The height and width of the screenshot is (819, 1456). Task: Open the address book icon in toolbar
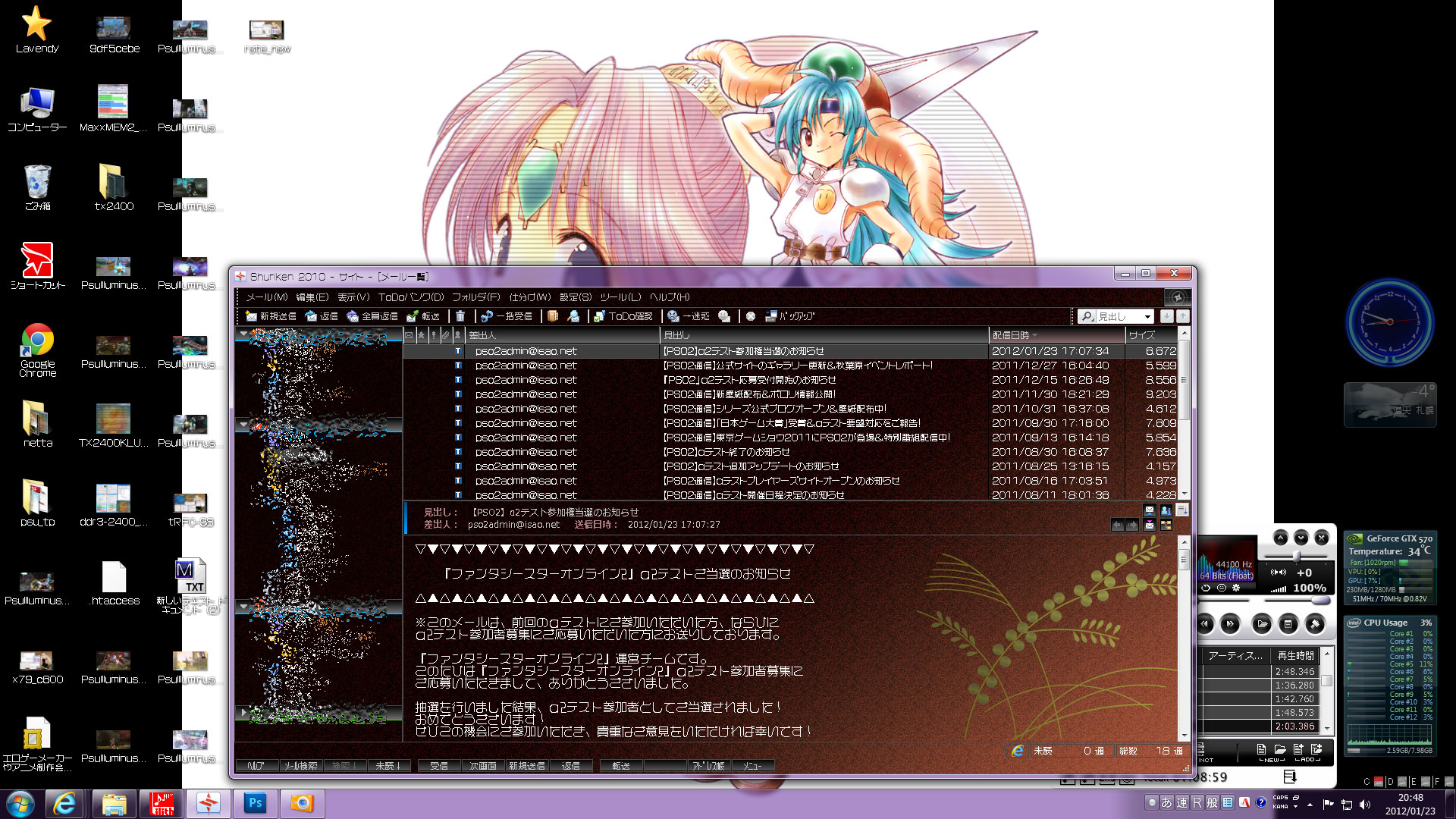[x=553, y=316]
